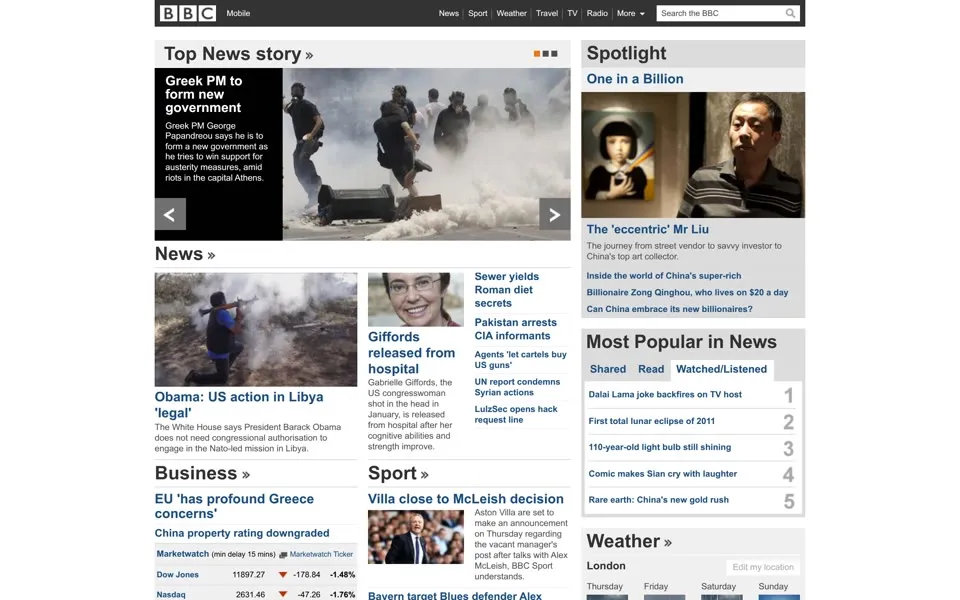960x600 pixels.
Task: Open Radio in top navigation
Action: 597,13
